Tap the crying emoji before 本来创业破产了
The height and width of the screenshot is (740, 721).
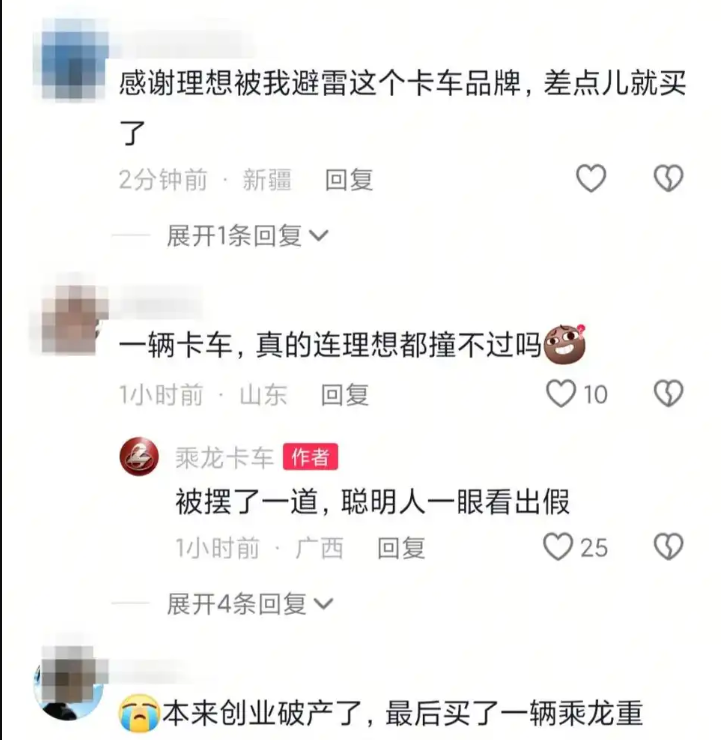139,713
